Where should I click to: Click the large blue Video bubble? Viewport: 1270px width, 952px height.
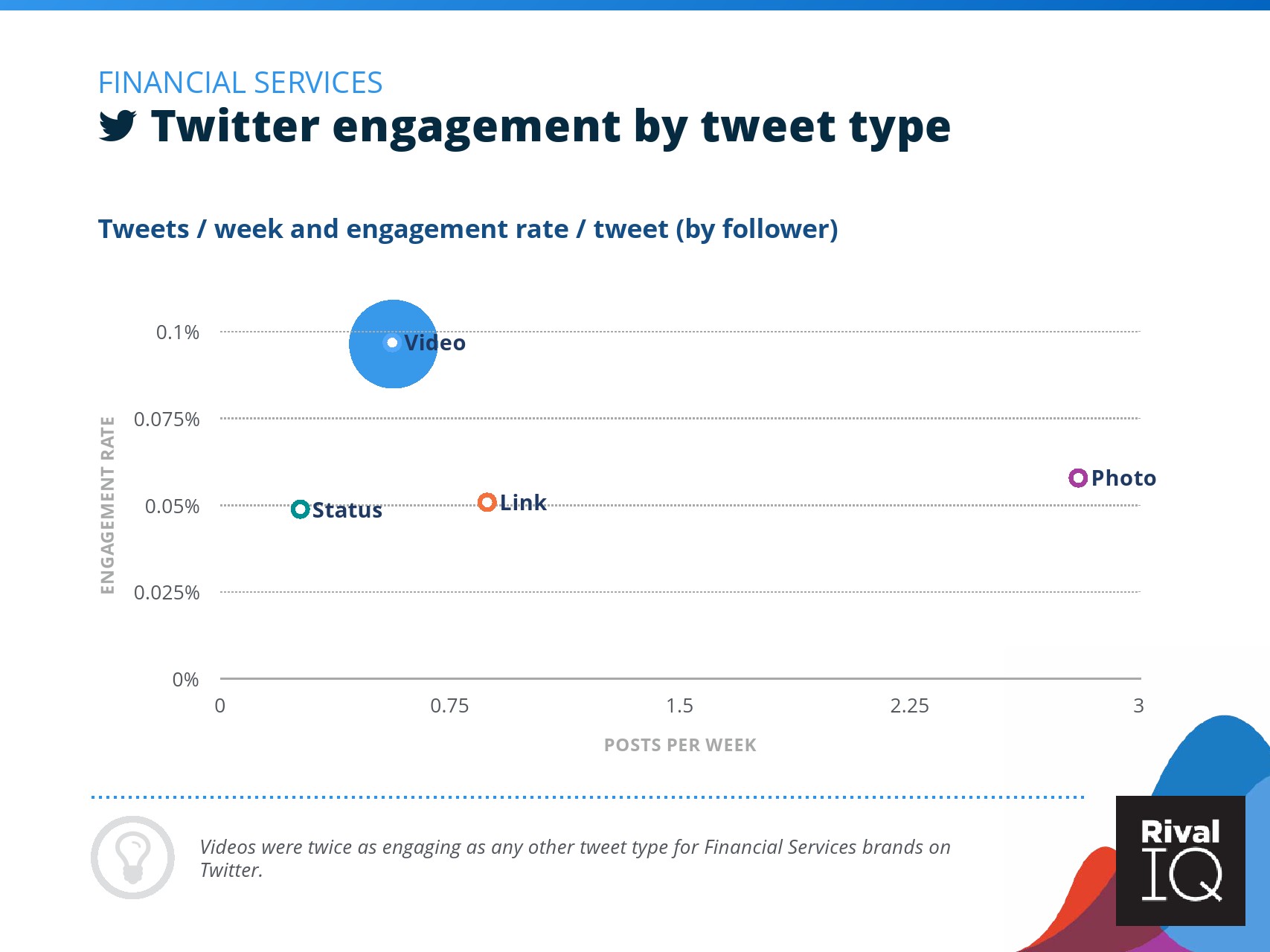tap(393, 344)
